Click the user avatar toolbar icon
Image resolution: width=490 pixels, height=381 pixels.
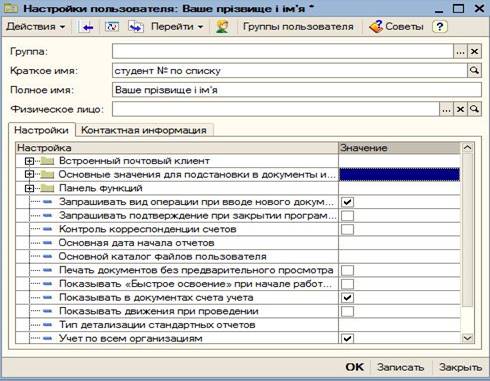222,27
